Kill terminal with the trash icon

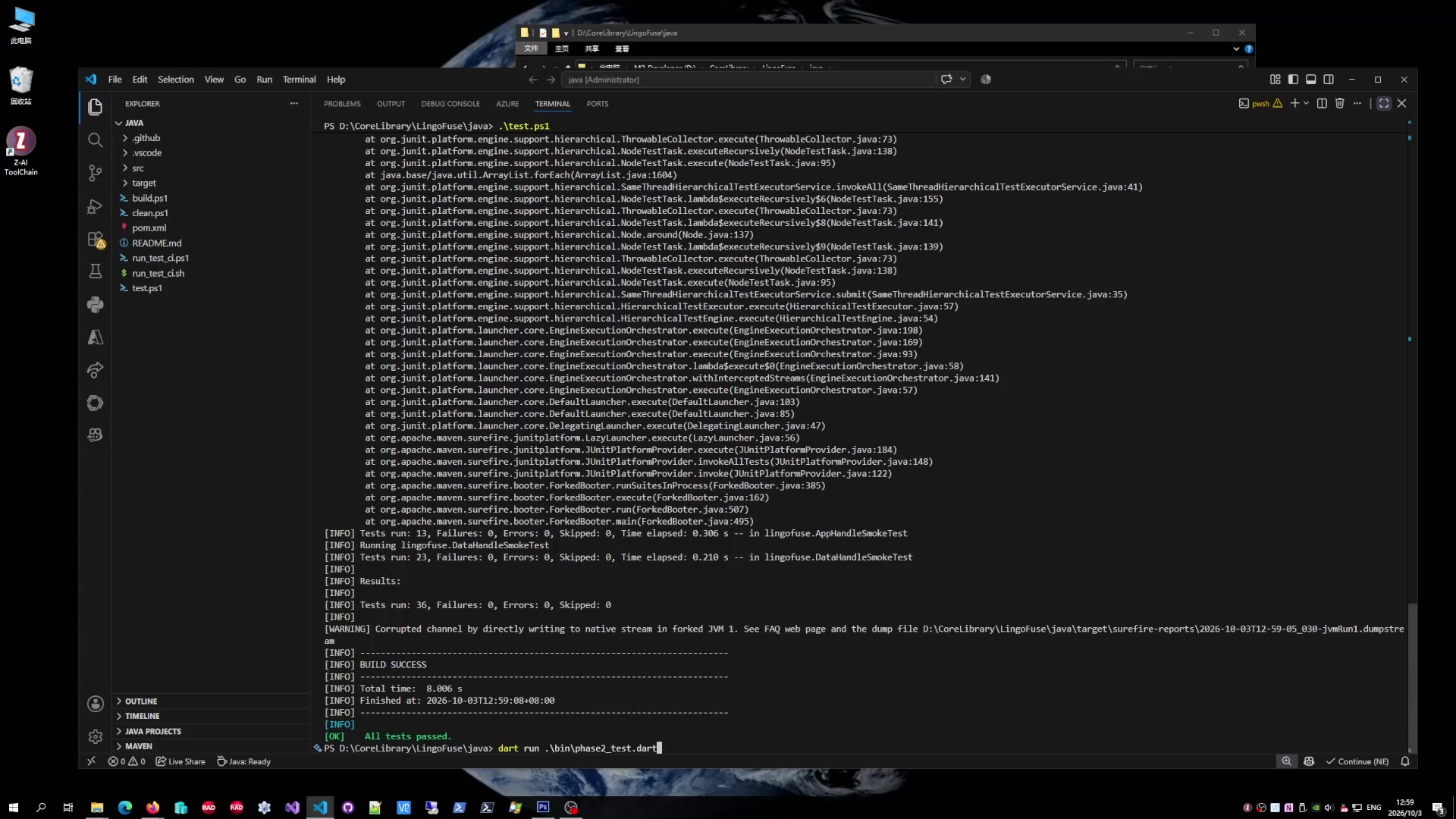tap(1339, 103)
